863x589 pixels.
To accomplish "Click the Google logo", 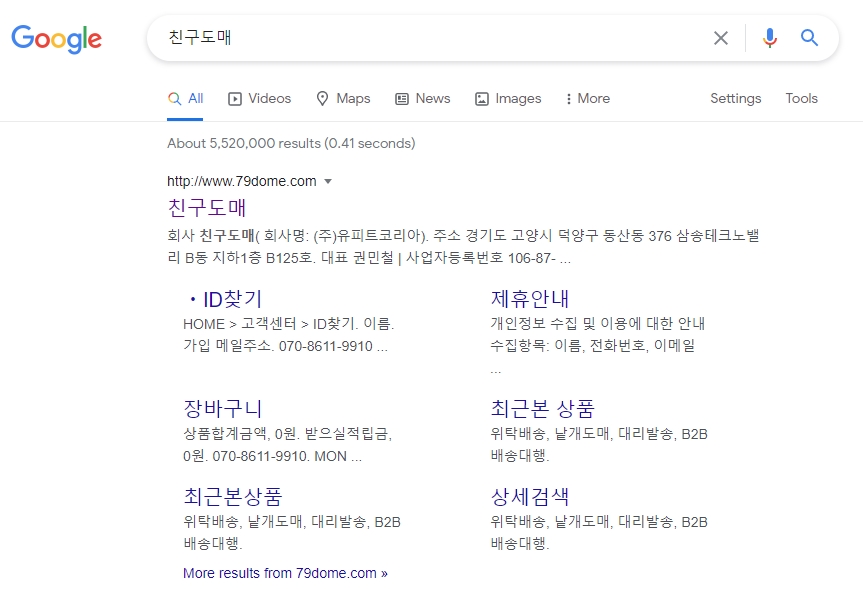I will pos(56,39).
